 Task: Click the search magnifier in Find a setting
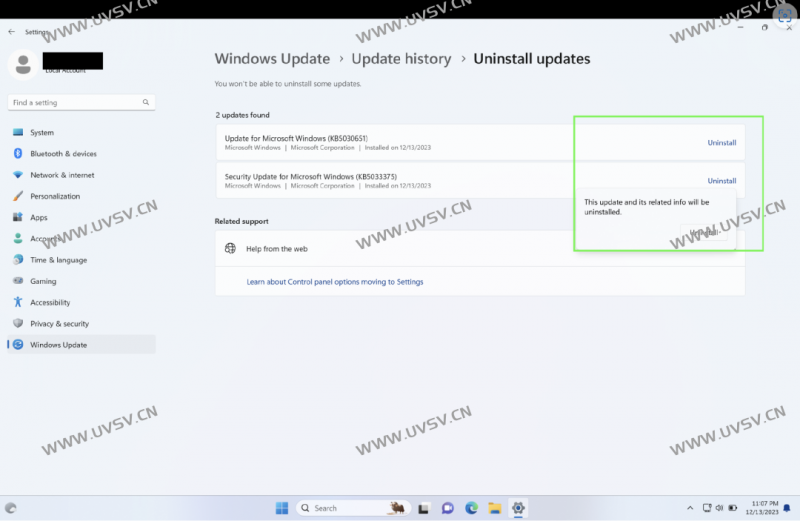coord(145,103)
